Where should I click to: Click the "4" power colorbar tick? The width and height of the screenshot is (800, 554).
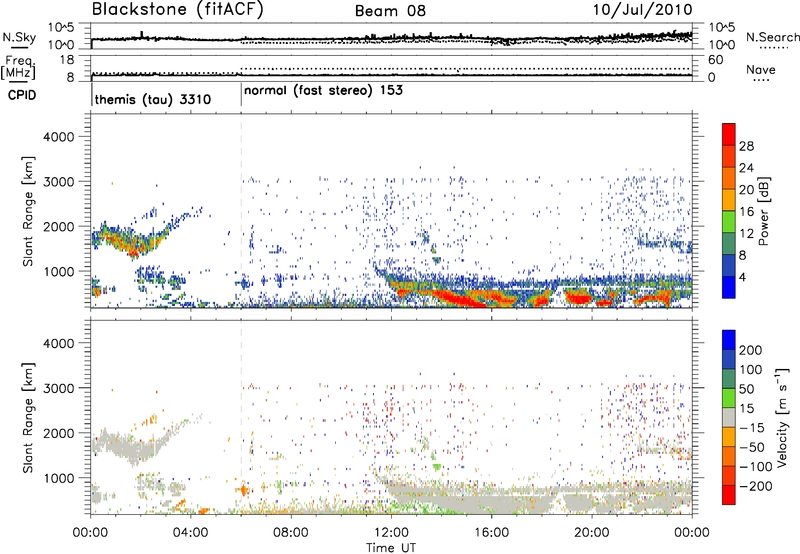(x=743, y=278)
